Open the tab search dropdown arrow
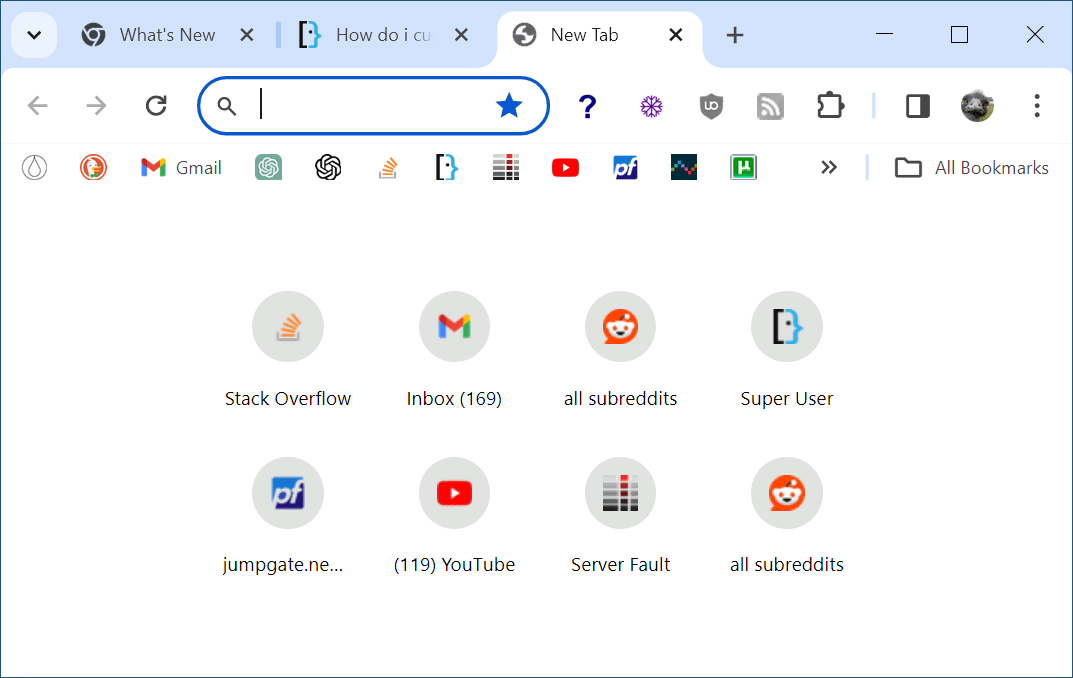Image resolution: width=1073 pixels, height=678 pixels. pyautogui.click(x=34, y=35)
